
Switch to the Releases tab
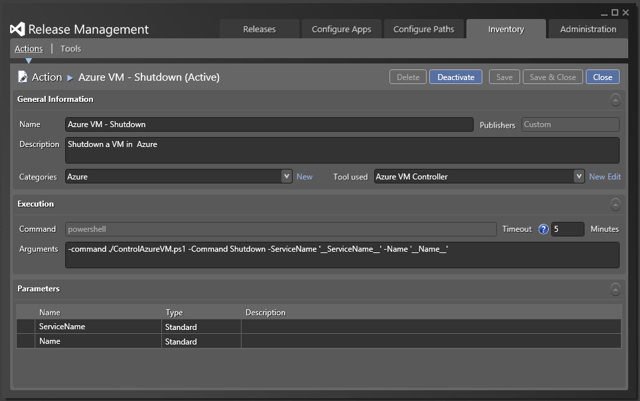pos(259,29)
